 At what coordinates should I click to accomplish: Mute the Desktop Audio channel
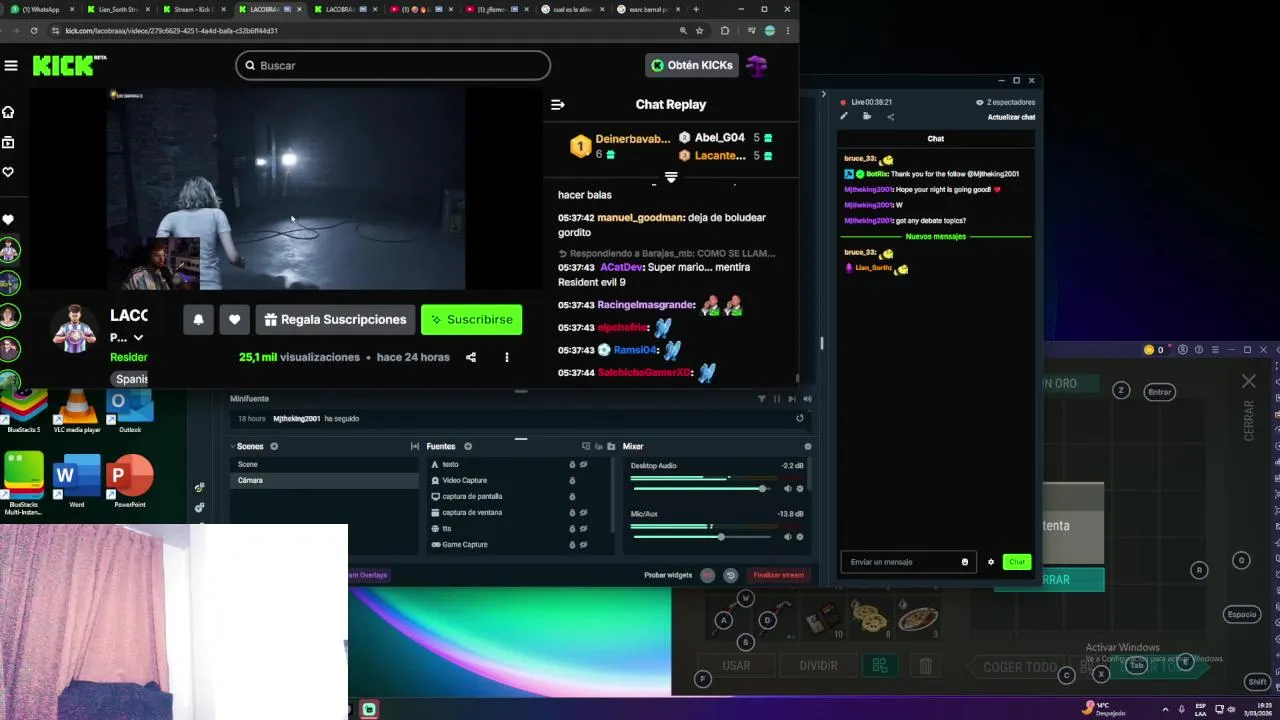pos(787,488)
